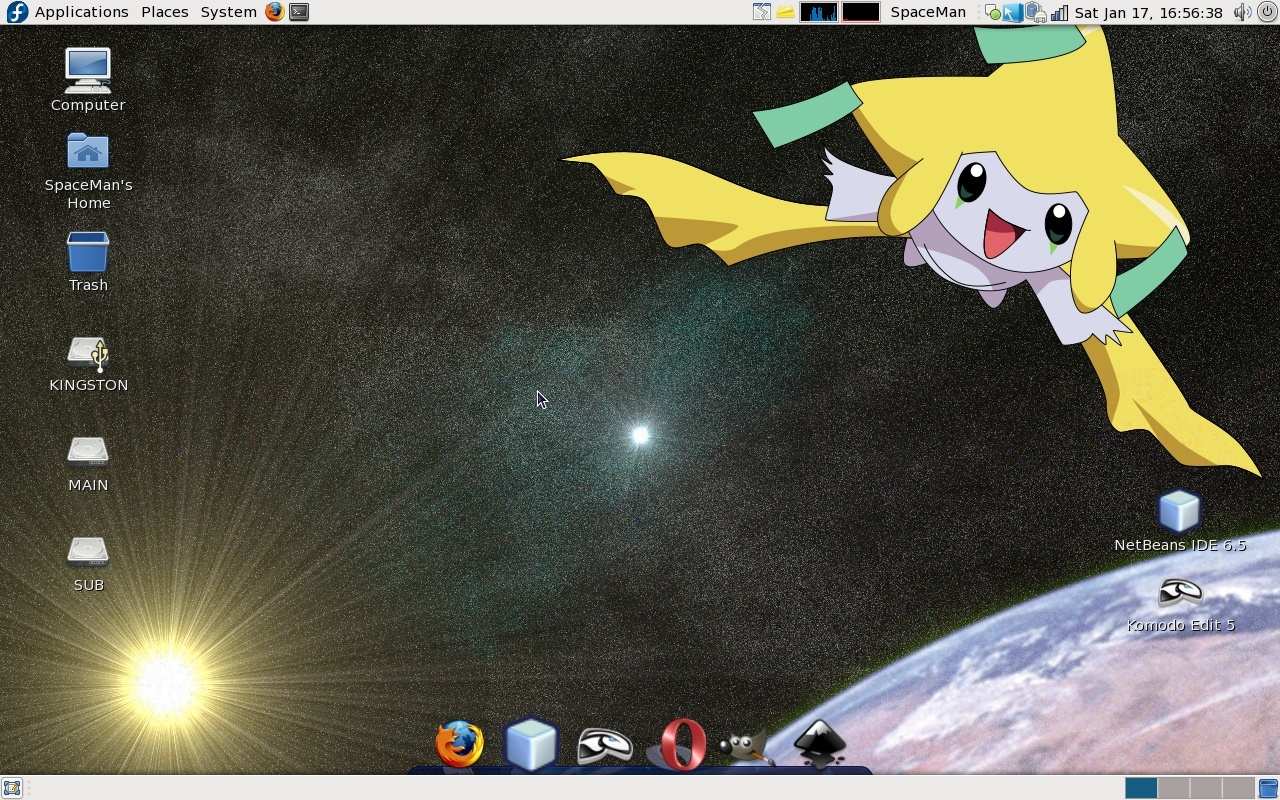Open the Trash icon
The height and width of the screenshot is (800, 1280).
[88, 262]
